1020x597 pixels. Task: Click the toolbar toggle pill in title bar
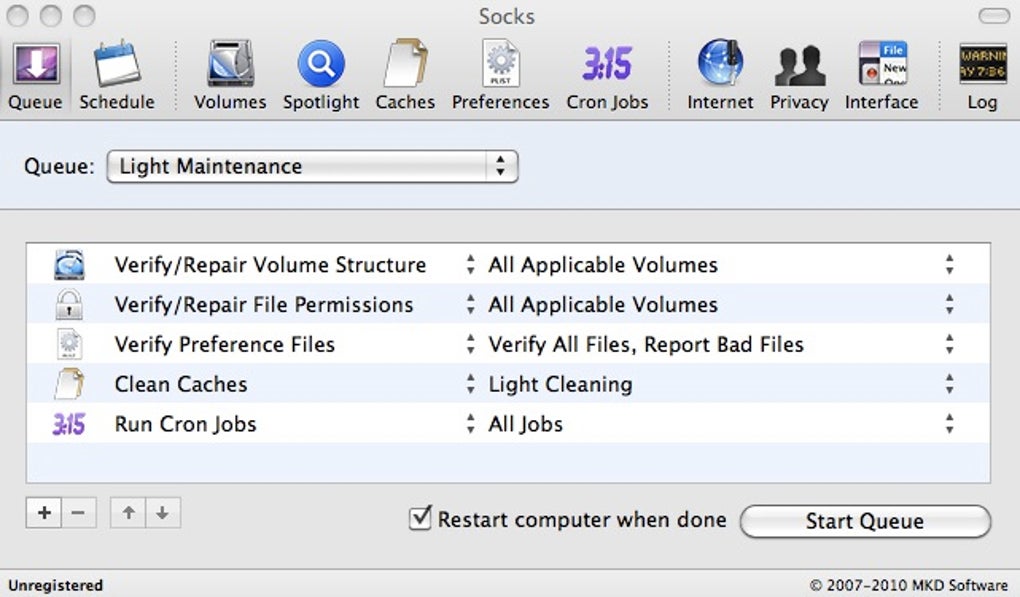(993, 16)
